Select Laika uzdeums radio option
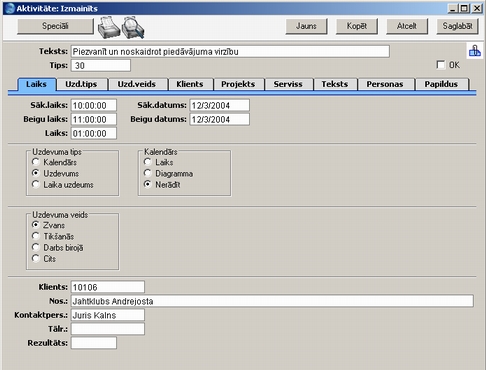The image size is (486, 370). tap(36, 184)
